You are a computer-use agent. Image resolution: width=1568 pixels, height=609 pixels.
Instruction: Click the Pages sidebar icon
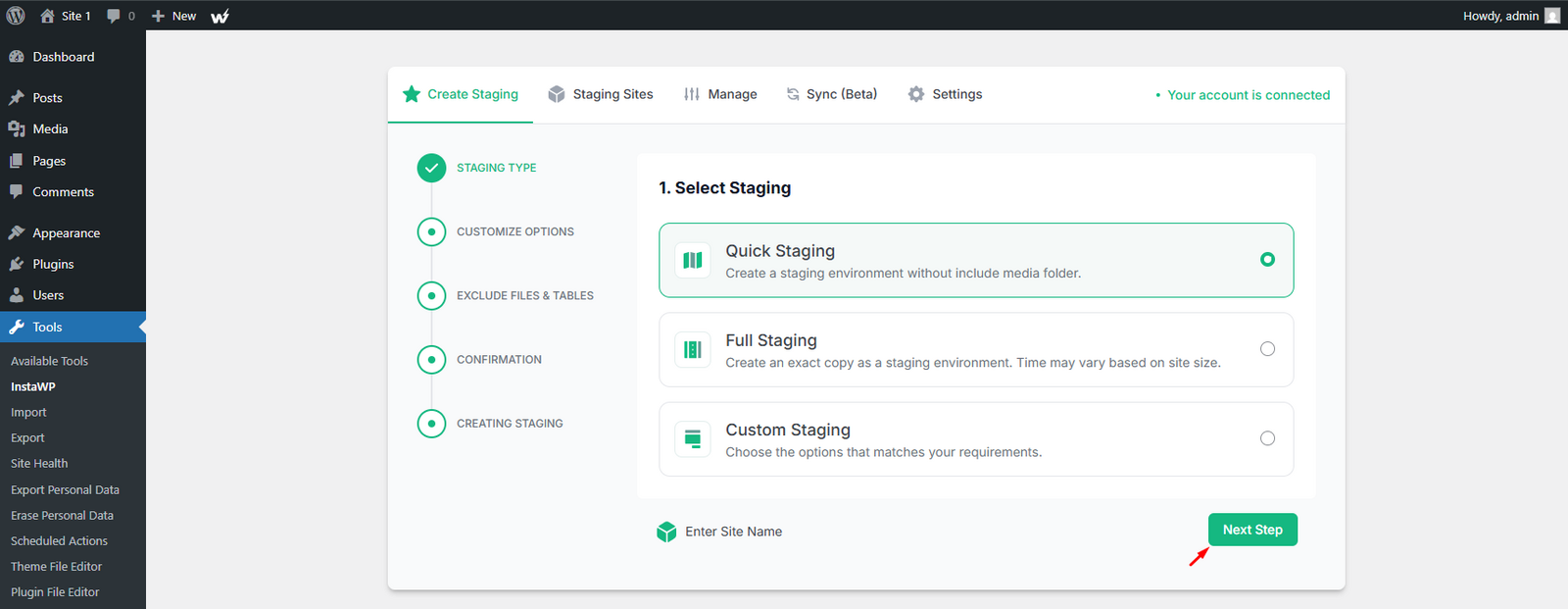[17, 161]
